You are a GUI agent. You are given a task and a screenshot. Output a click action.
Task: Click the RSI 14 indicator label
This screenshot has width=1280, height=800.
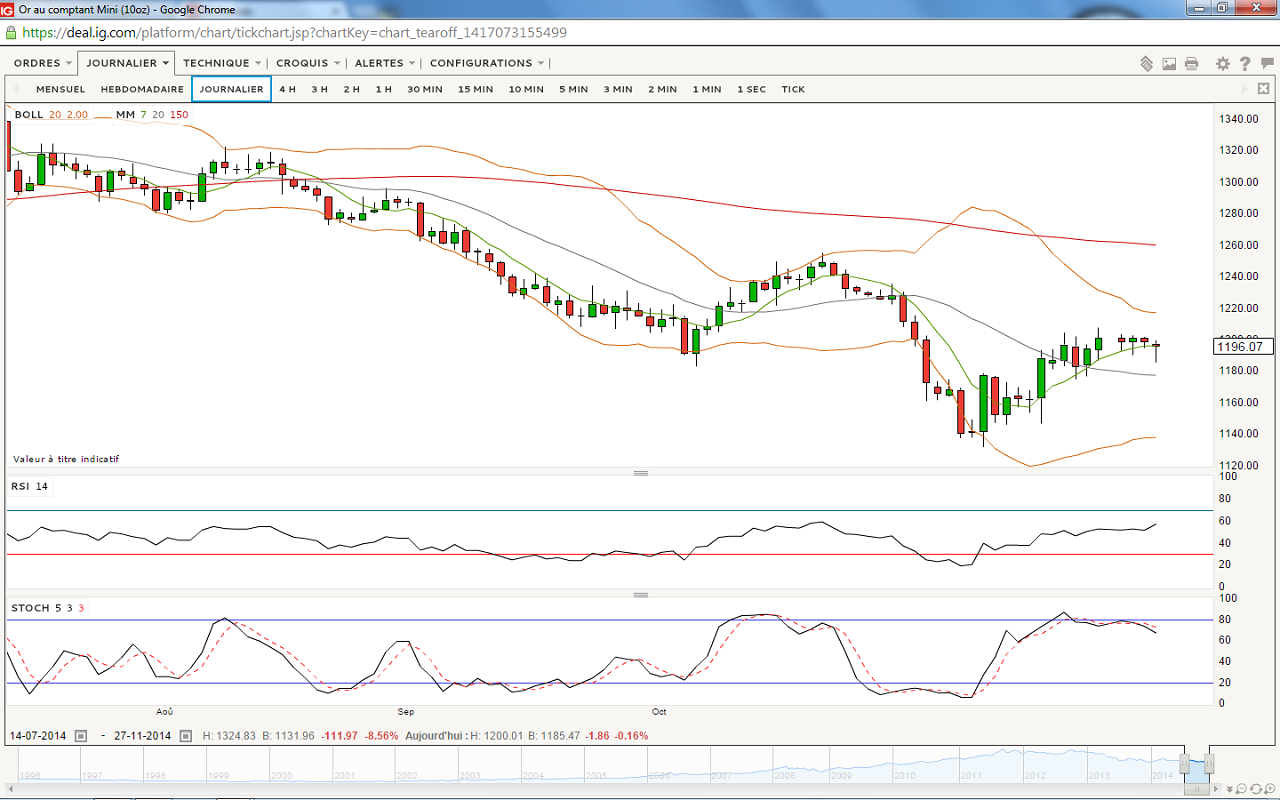coord(29,487)
